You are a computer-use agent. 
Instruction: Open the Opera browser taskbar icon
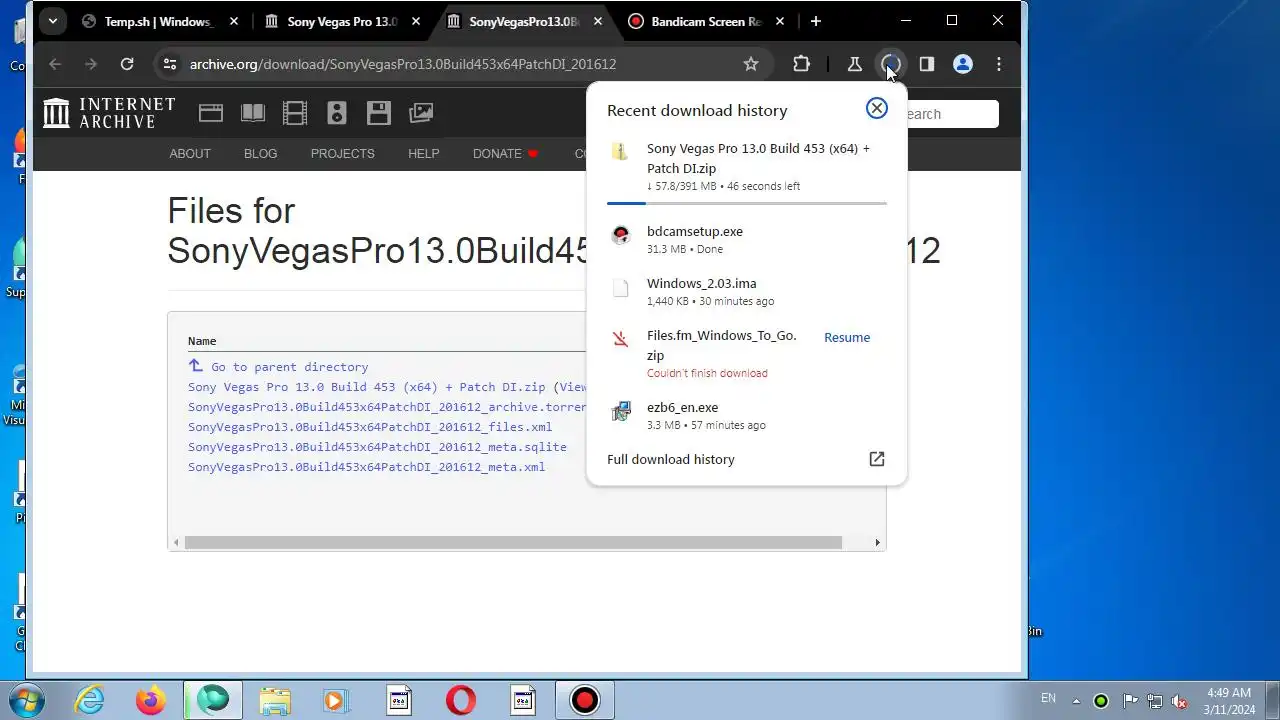[461, 700]
